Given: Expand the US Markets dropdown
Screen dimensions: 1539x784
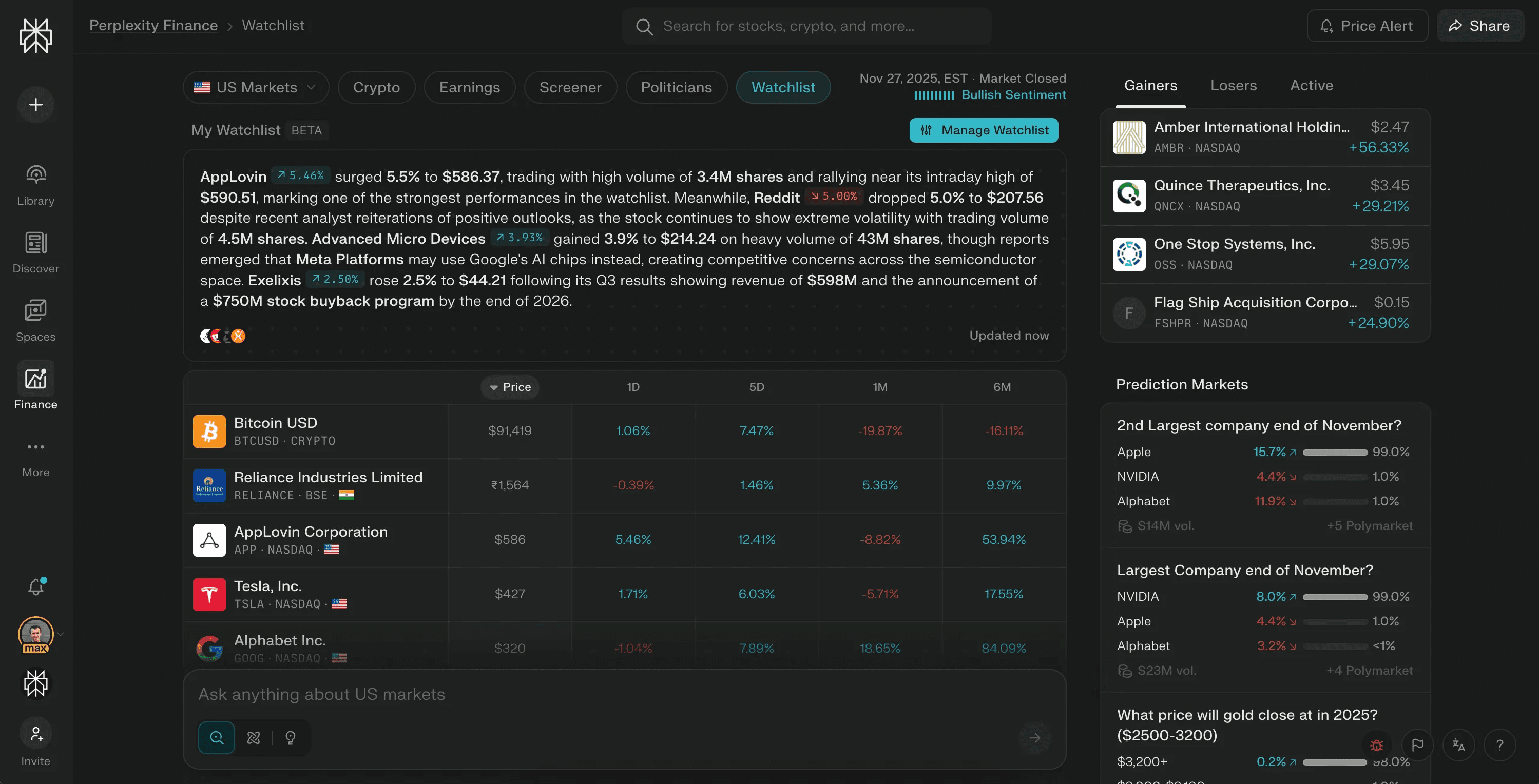Looking at the screenshot, I should 256,87.
